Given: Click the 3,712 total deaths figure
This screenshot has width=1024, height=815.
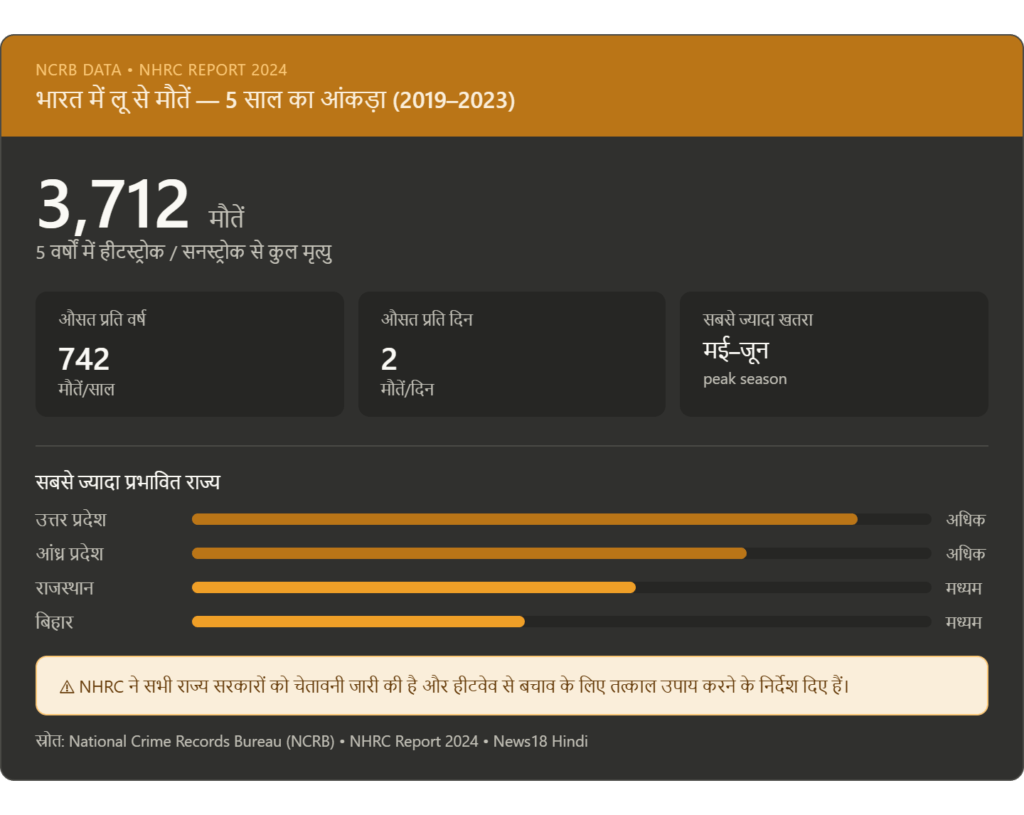Looking at the screenshot, I should tap(113, 205).
